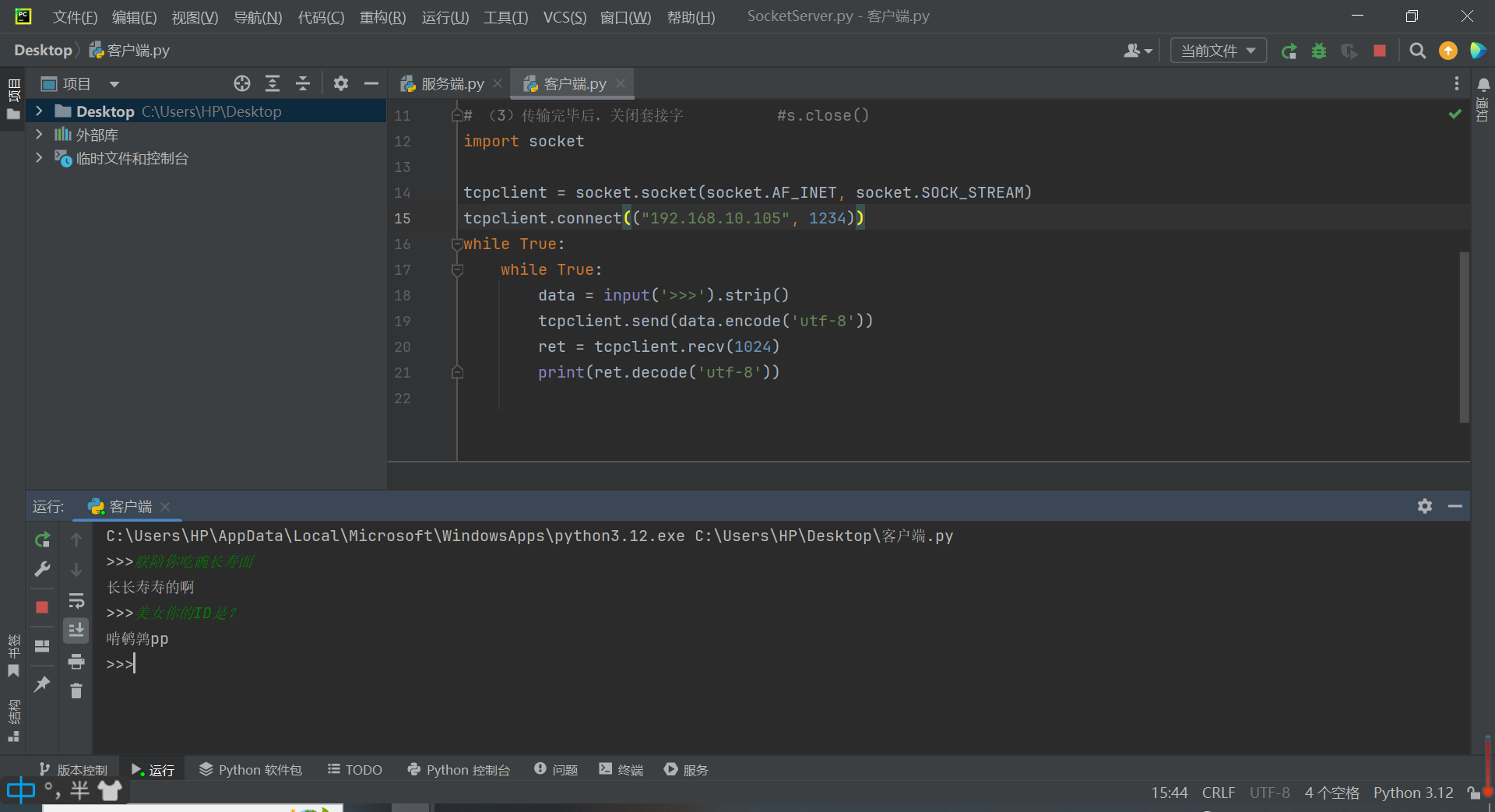Expand all items in project panel
The width and height of the screenshot is (1495, 812).
click(273, 83)
